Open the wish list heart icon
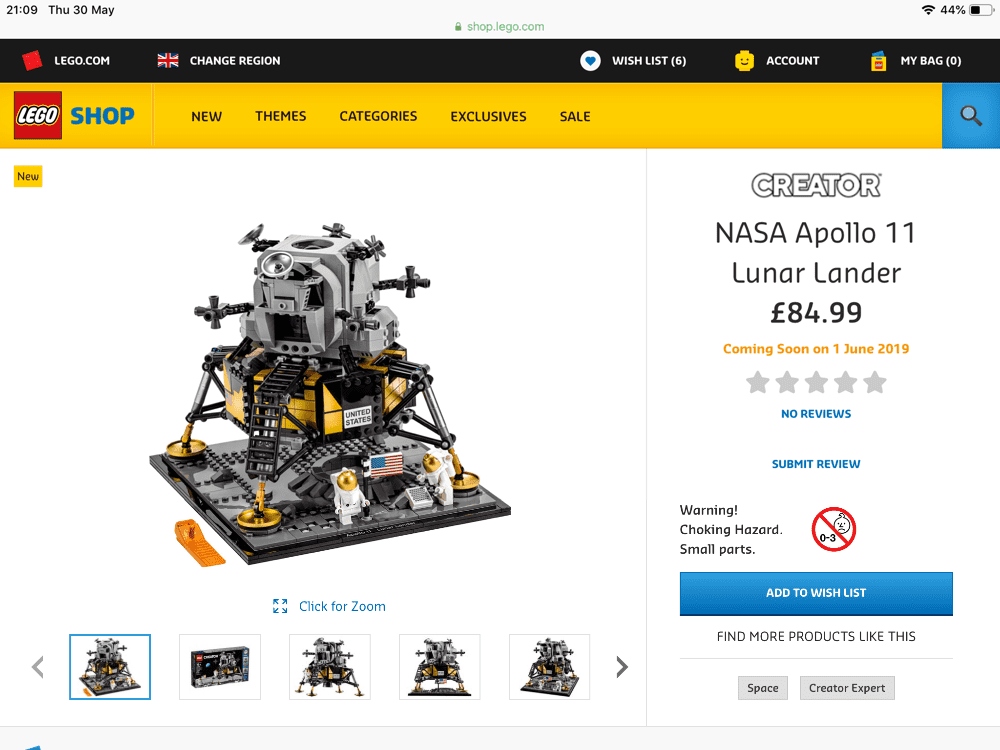Viewport: 1000px width, 750px height. coord(590,61)
